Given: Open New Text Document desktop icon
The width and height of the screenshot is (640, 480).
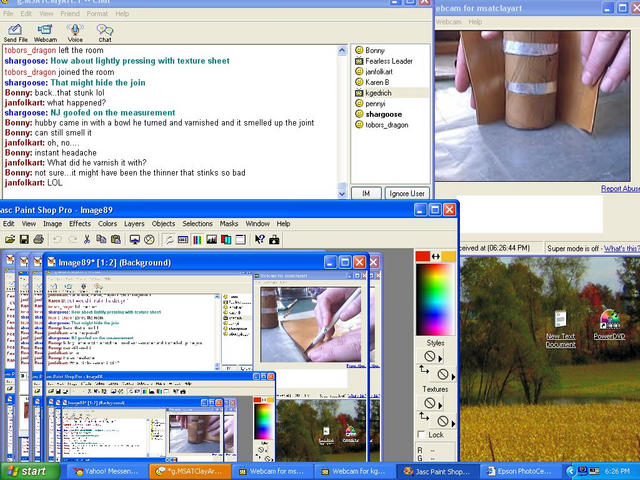Looking at the screenshot, I should coord(560,329).
